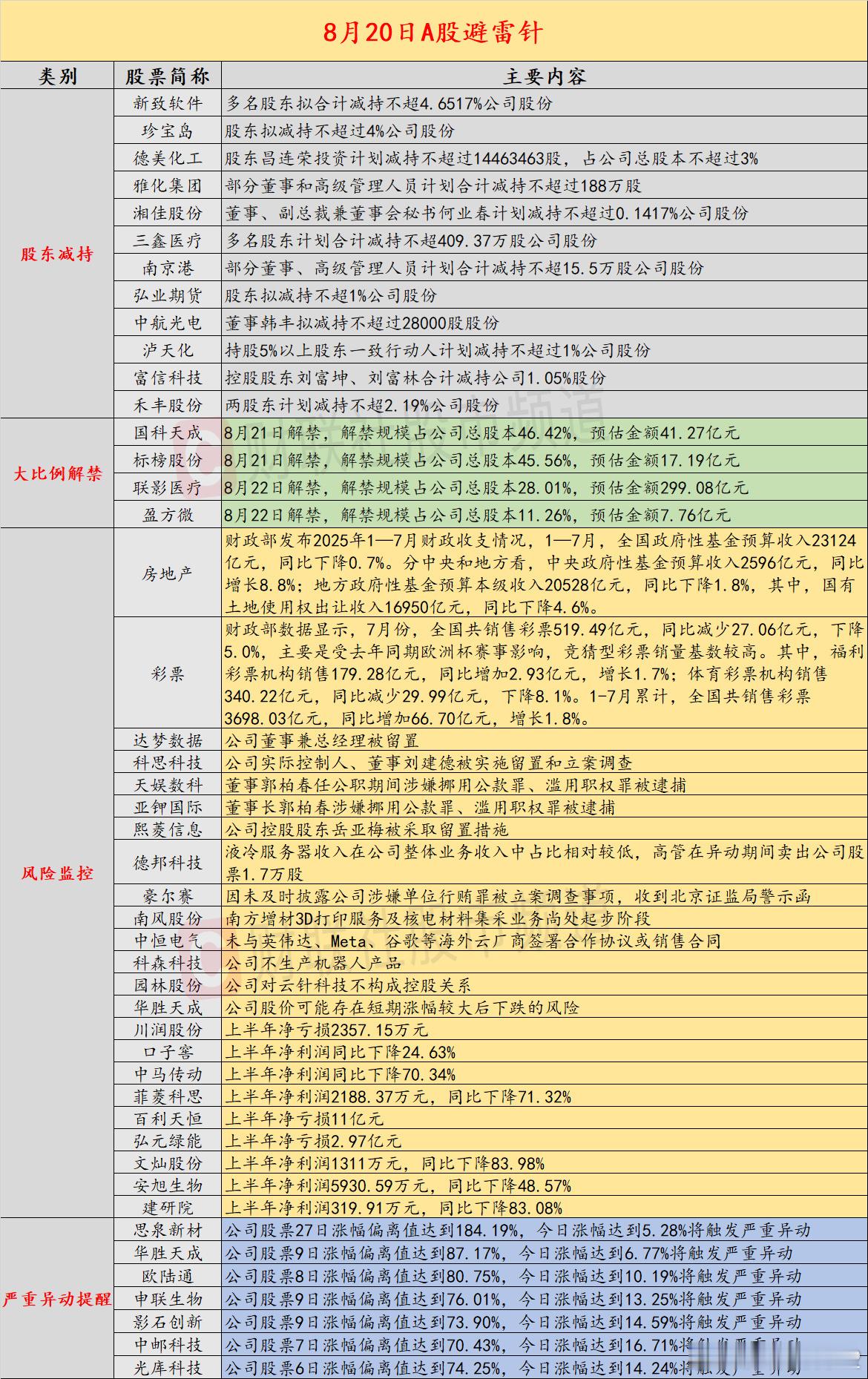
Task: Select stock name '弘业期货'
Action: pos(168,296)
